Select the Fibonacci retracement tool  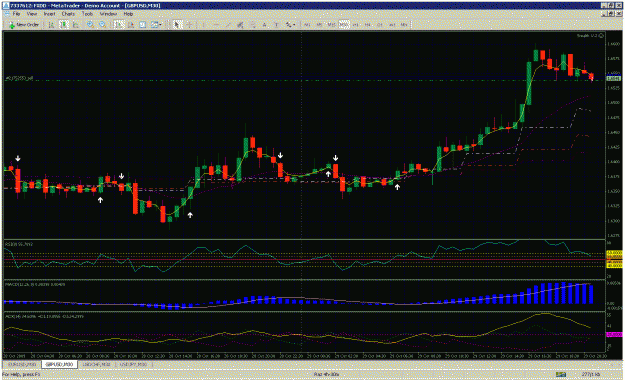click(252, 25)
